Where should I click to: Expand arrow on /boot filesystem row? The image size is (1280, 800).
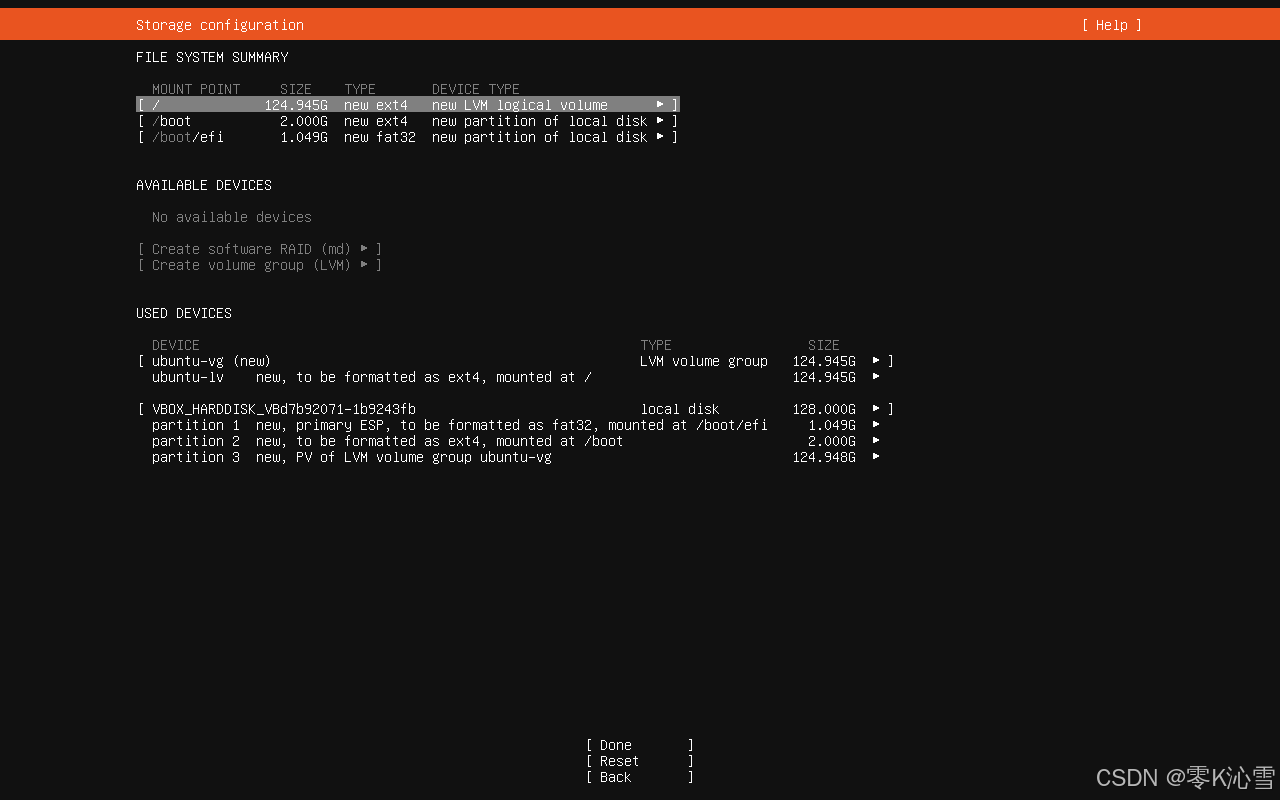[660, 121]
